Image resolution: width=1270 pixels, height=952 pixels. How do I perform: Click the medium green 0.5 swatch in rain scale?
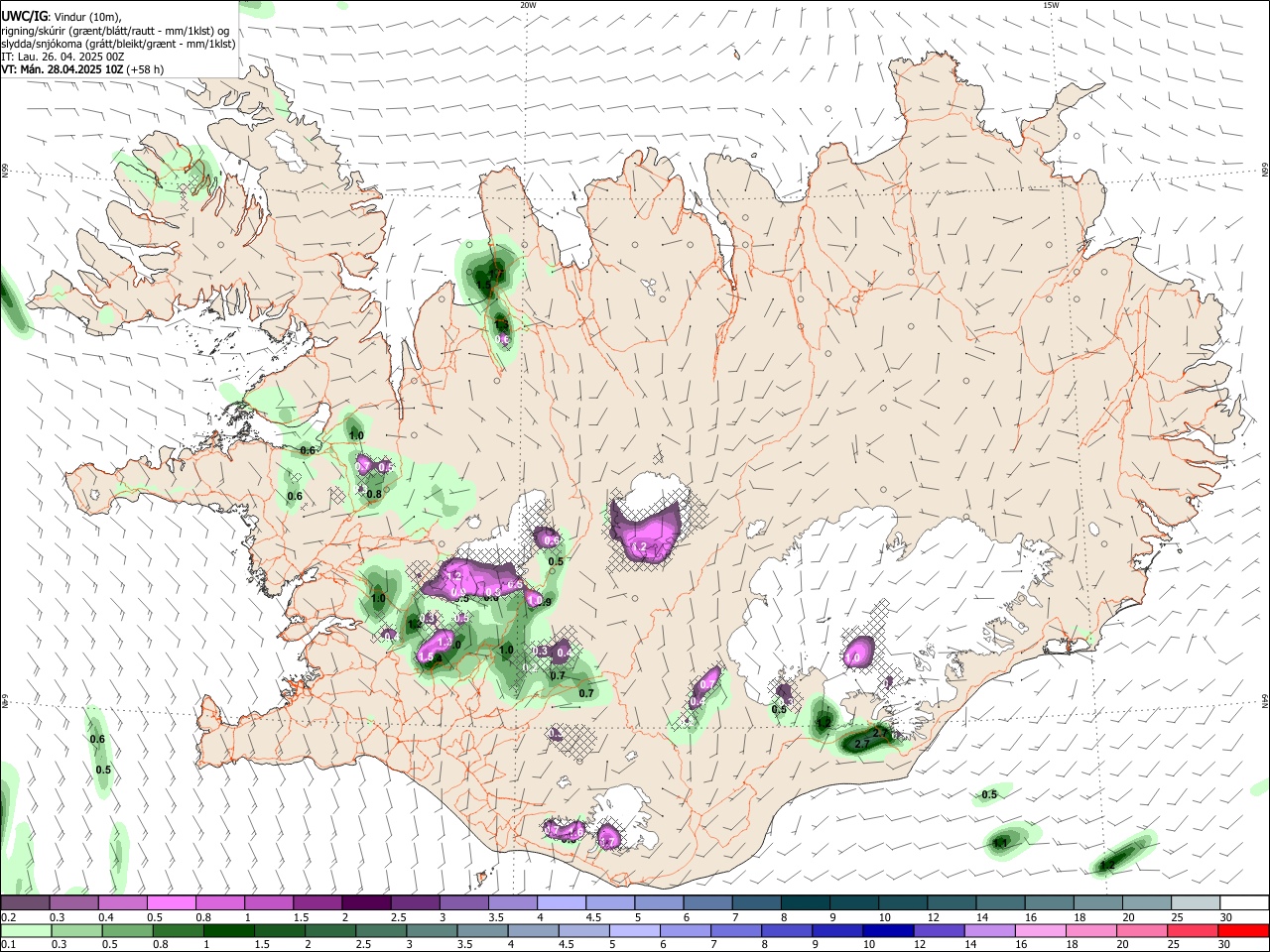[x=128, y=930]
